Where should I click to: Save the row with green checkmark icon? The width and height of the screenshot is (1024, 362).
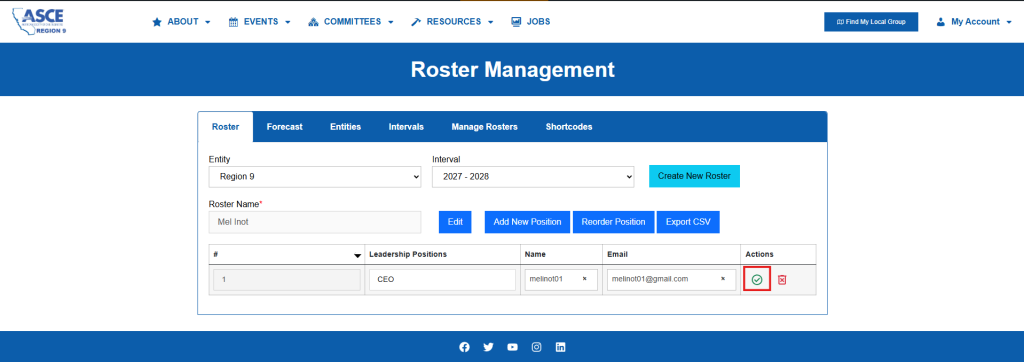pos(757,280)
